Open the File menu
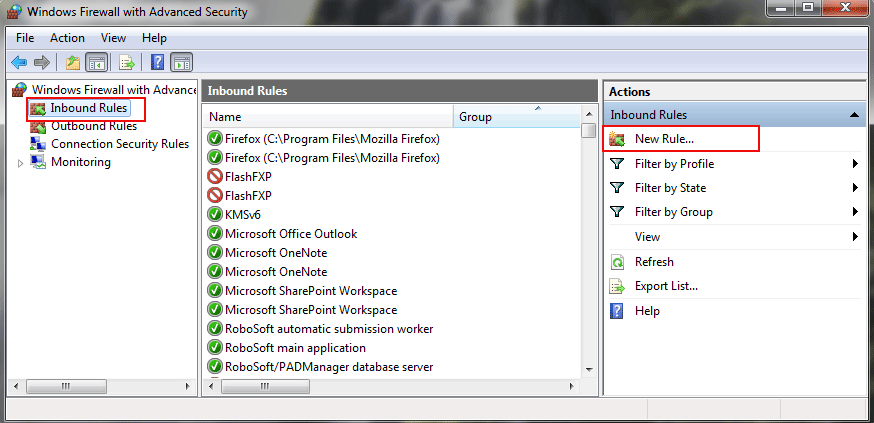The height and width of the screenshot is (423, 874). [25, 38]
